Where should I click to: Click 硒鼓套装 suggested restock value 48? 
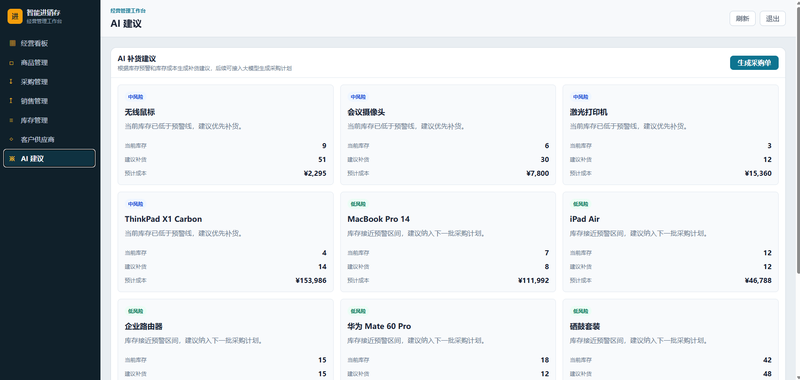767,374
